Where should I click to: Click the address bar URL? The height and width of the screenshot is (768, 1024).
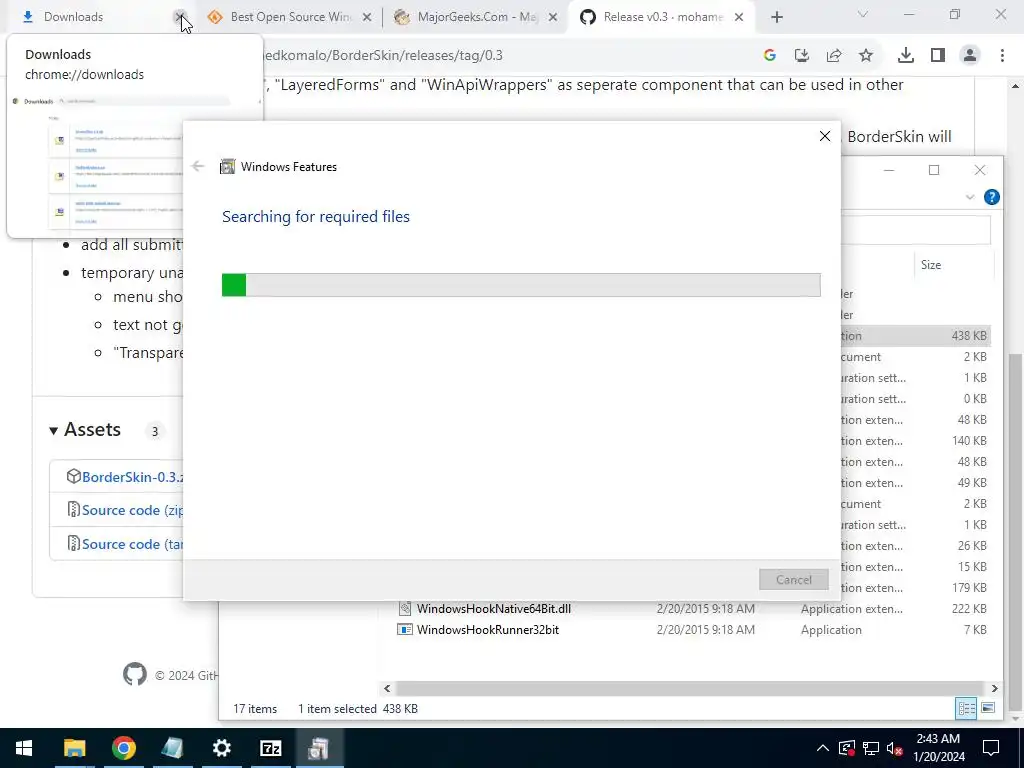pos(383,56)
